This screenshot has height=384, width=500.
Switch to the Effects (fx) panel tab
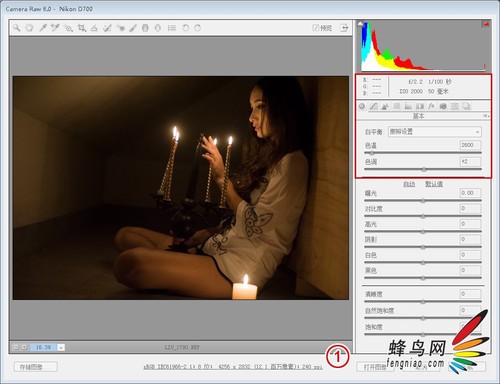(x=431, y=106)
